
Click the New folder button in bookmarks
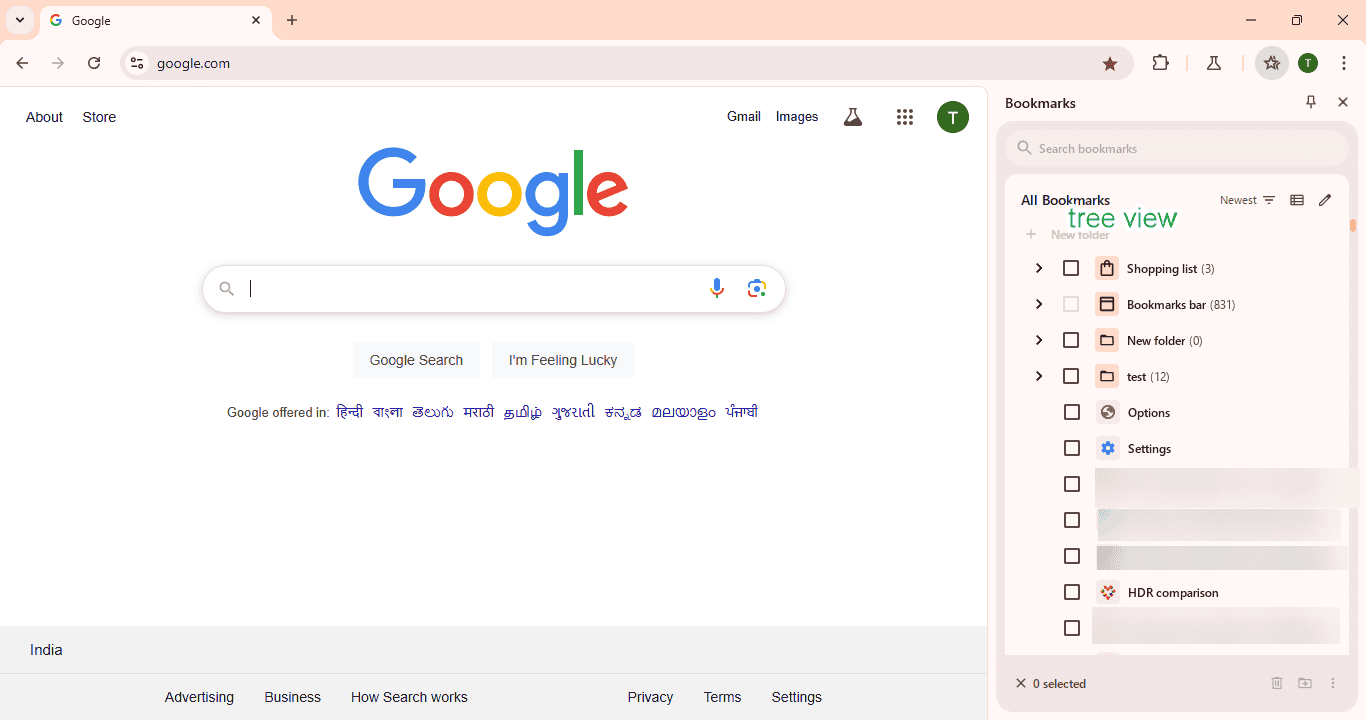pyautogui.click(x=1067, y=235)
